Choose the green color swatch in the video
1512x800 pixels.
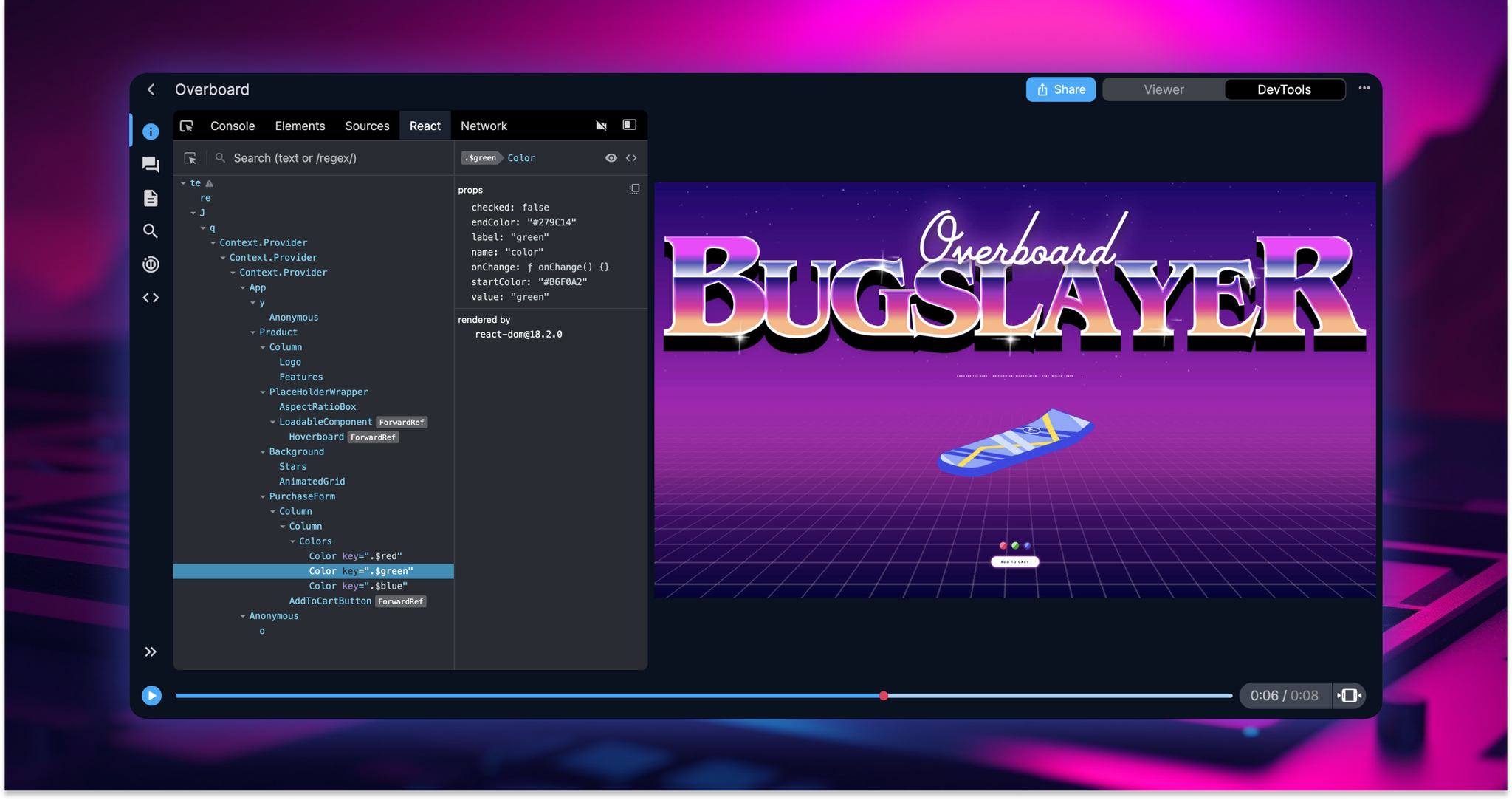click(x=1015, y=546)
